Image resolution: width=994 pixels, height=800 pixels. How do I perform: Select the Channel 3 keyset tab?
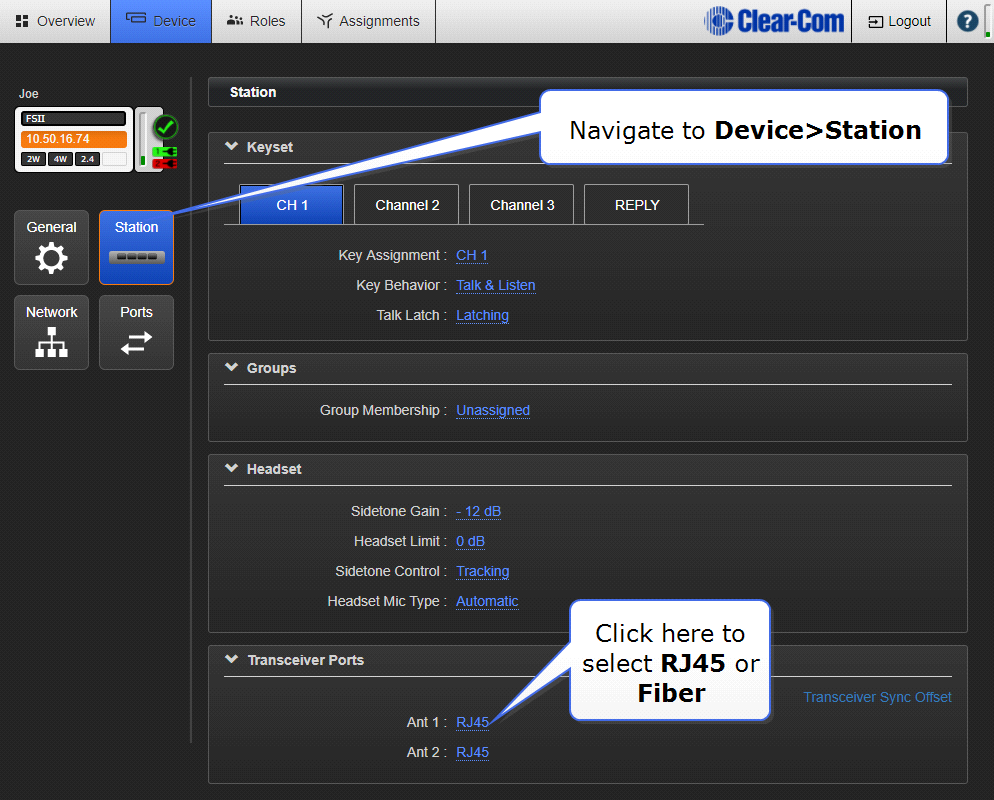522,205
